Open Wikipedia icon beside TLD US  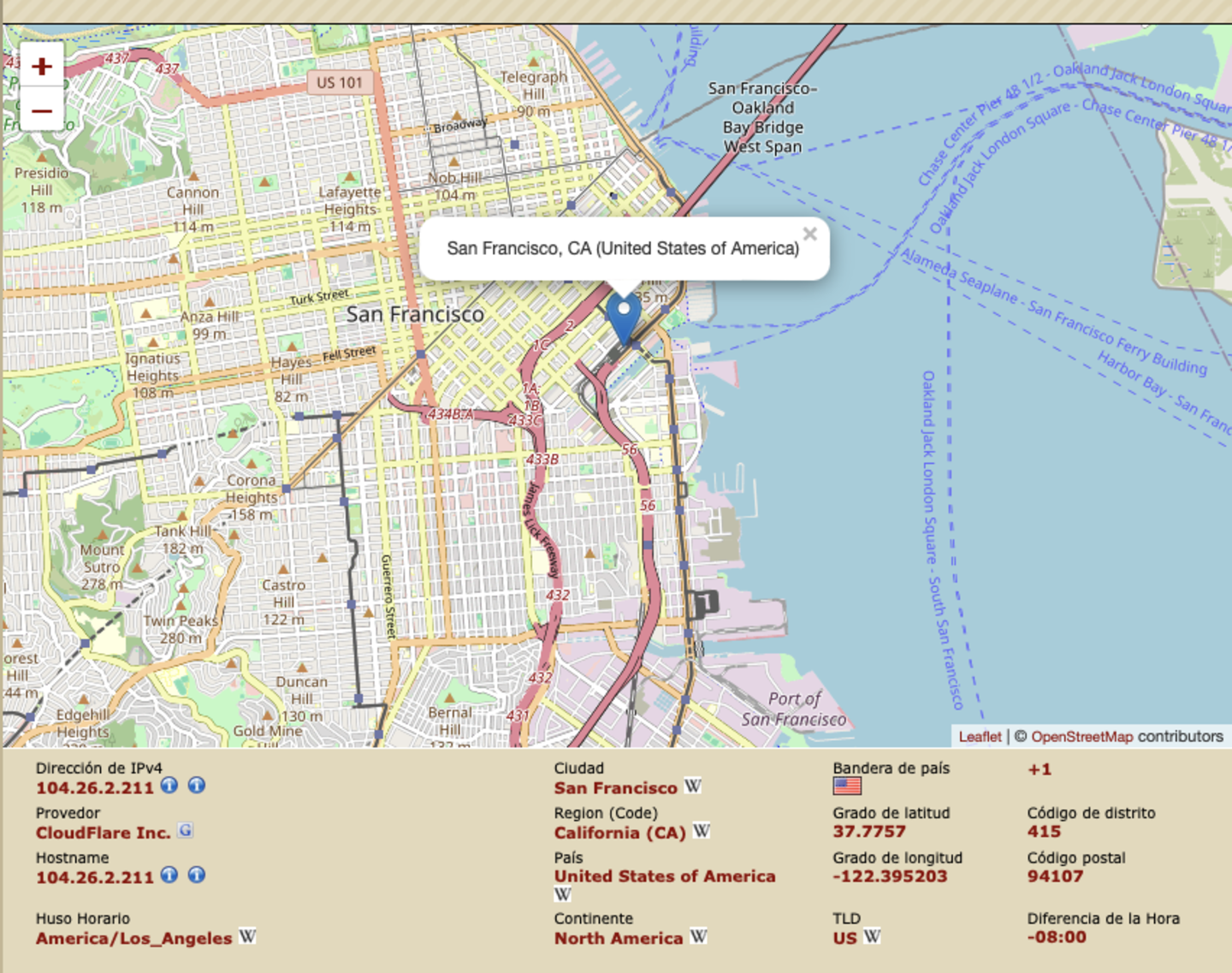coord(872,936)
